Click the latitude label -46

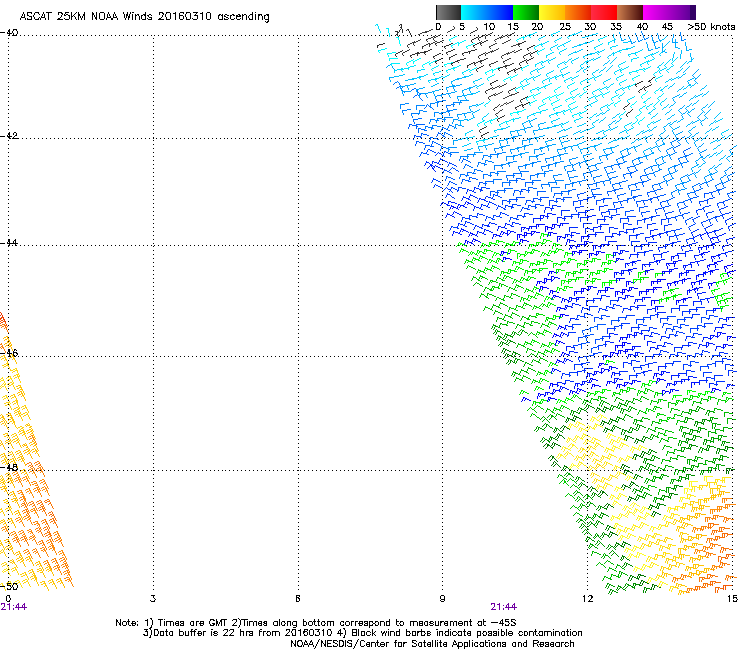point(10,353)
